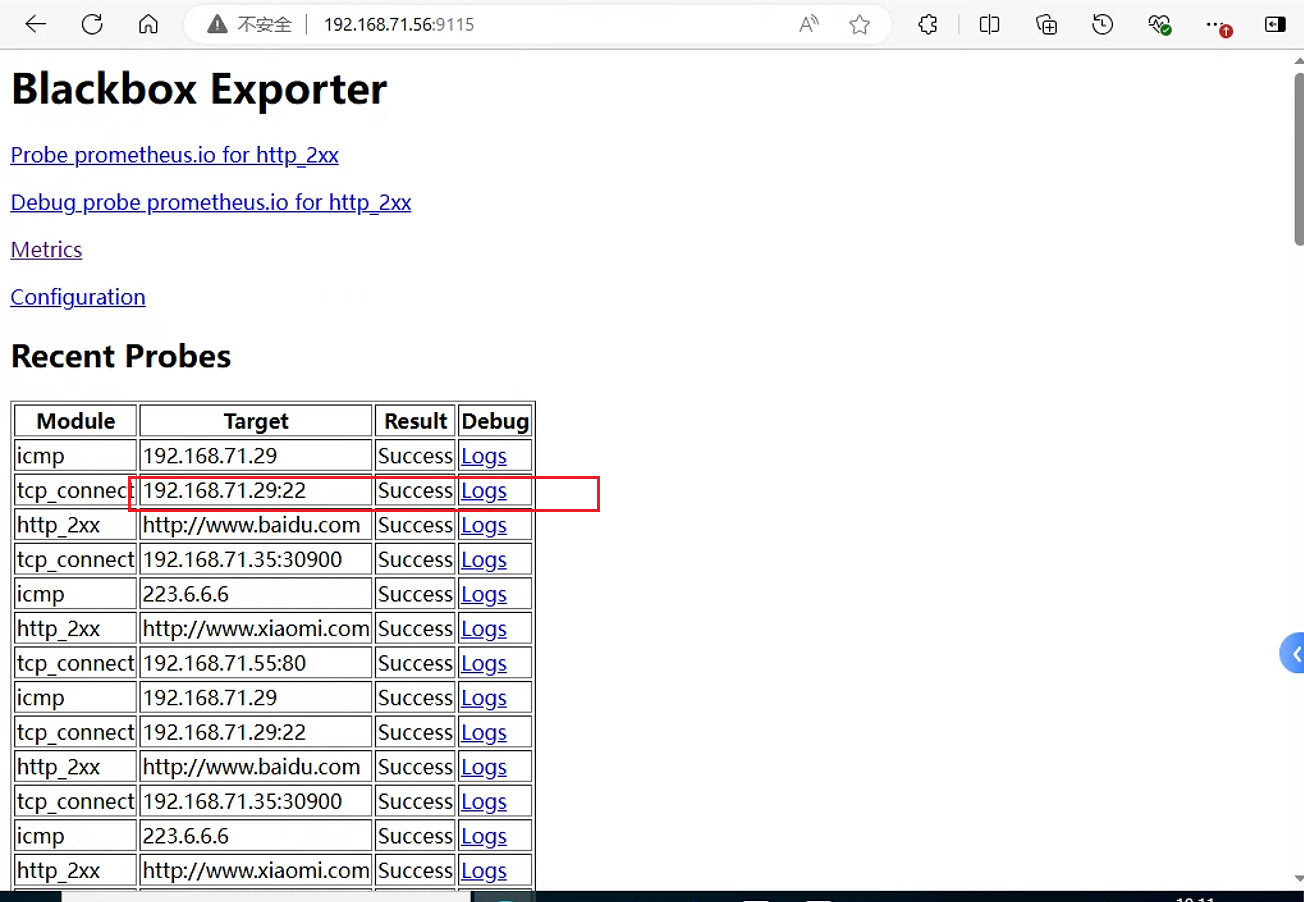Open Debug probe prometheus.io link
The image size is (1304, 902).
211,202
